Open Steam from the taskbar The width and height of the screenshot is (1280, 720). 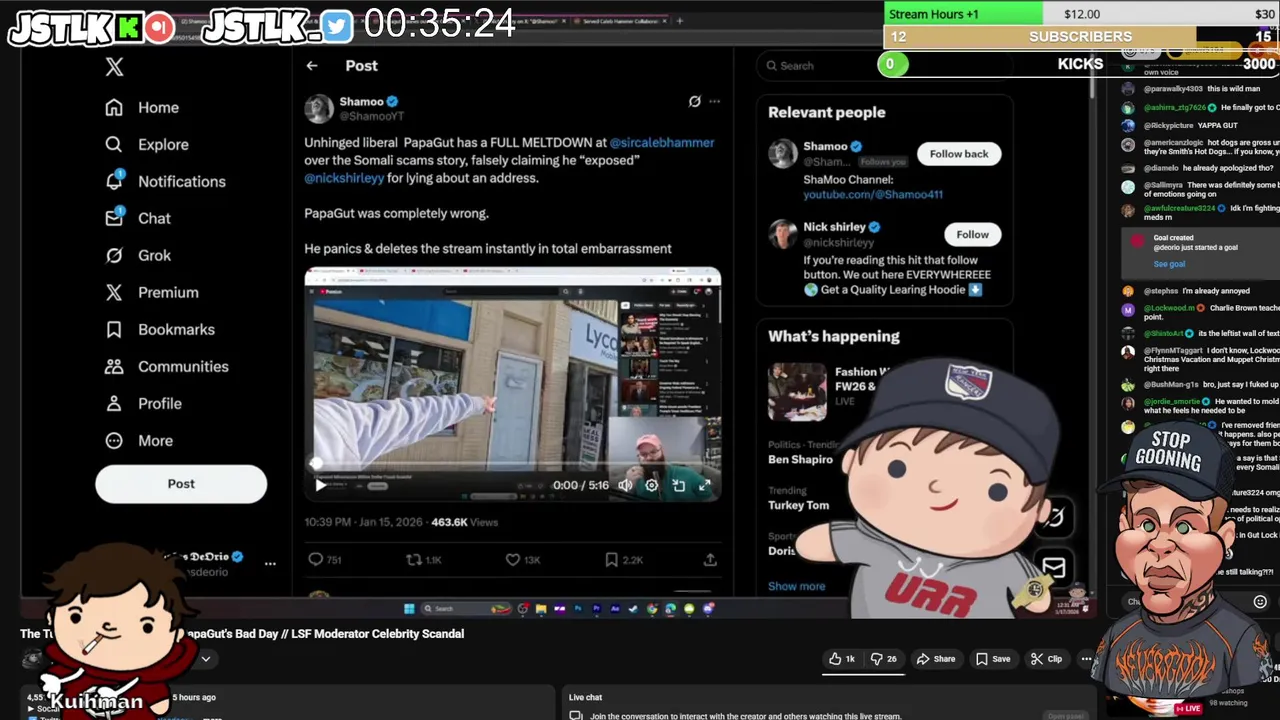click(633, 609)
